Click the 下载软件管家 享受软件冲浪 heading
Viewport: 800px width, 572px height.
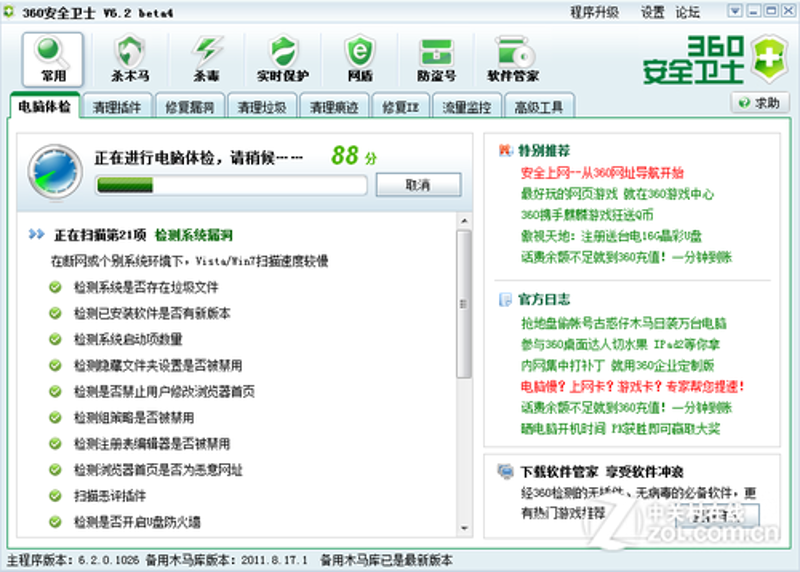tap(602, 471)
